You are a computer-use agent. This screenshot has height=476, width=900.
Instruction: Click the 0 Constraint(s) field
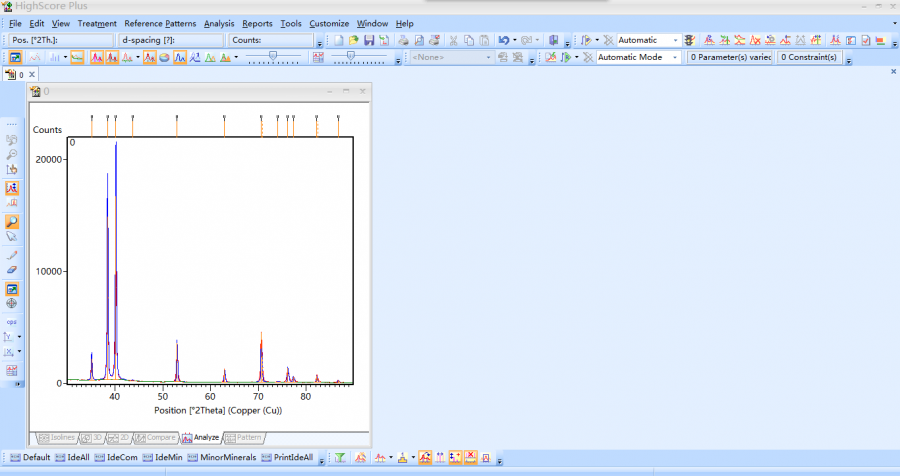(x=808, y=57)
